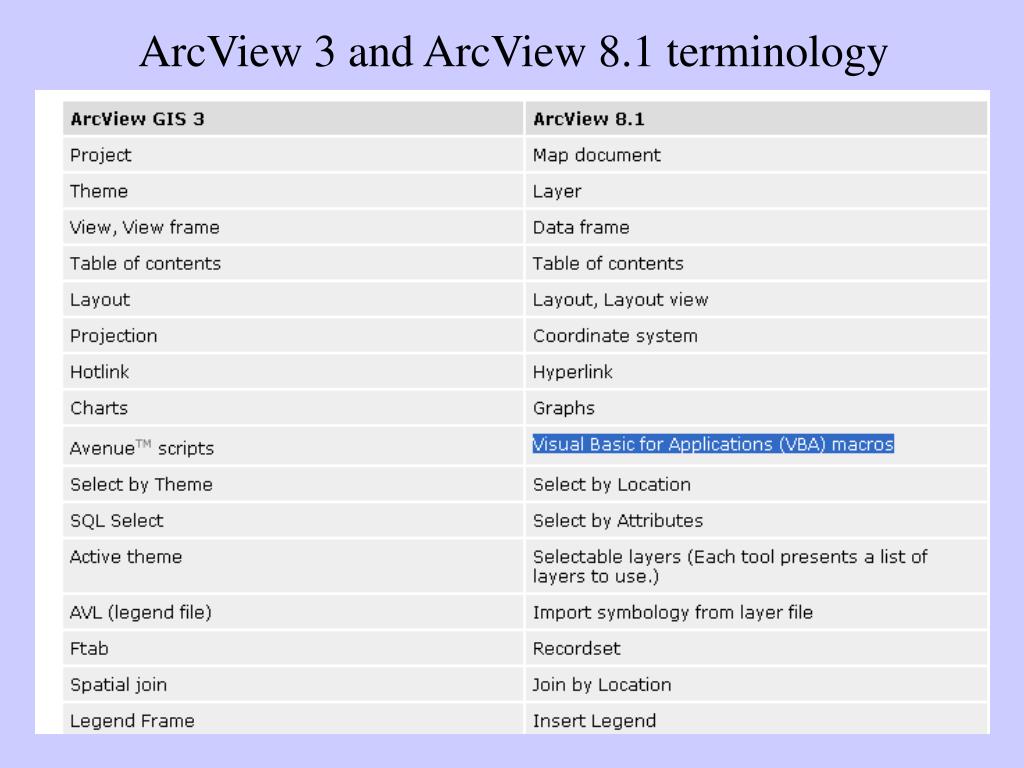The image size is (1024, 768).
Task: Select the 'Graphs' cell
Action: click(x=756, y=408)
